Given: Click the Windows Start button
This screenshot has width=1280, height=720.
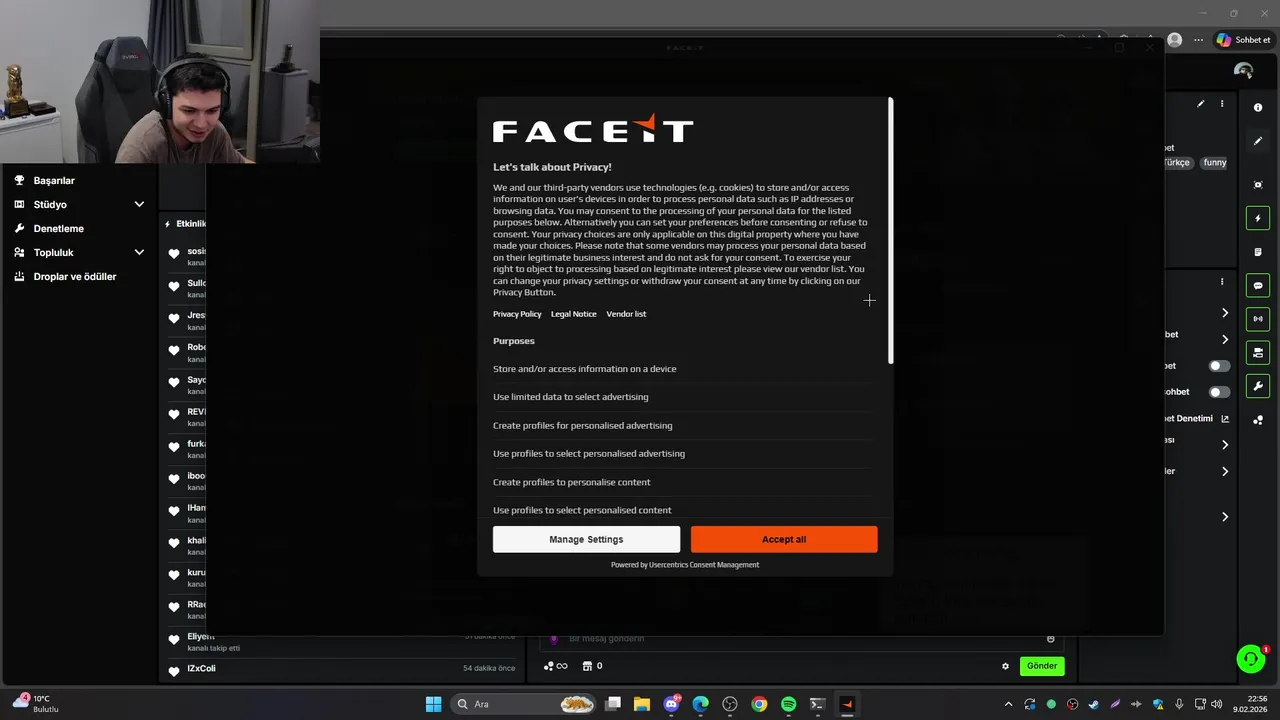Looking at the screenshot, I should pyautogui.click(x=433, y=704).
